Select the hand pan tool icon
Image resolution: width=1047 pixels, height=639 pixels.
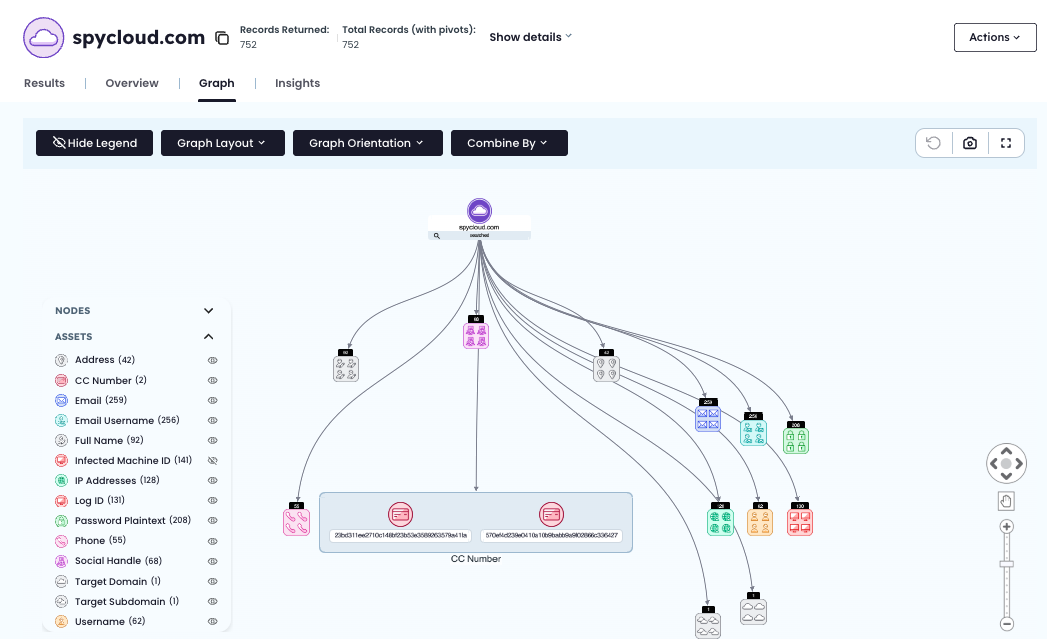(x=1006, y=500)
